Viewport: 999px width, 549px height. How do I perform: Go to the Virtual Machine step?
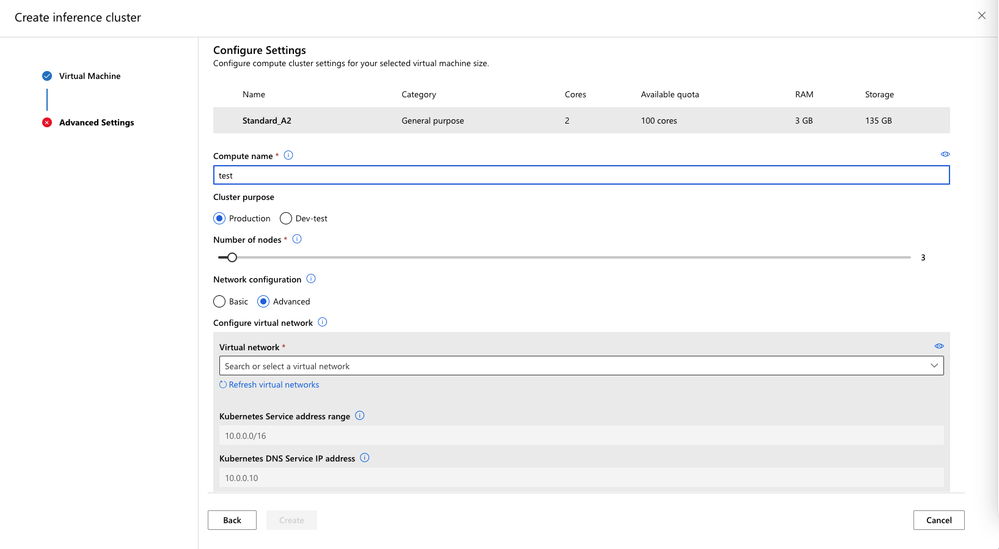click(90, 76)
